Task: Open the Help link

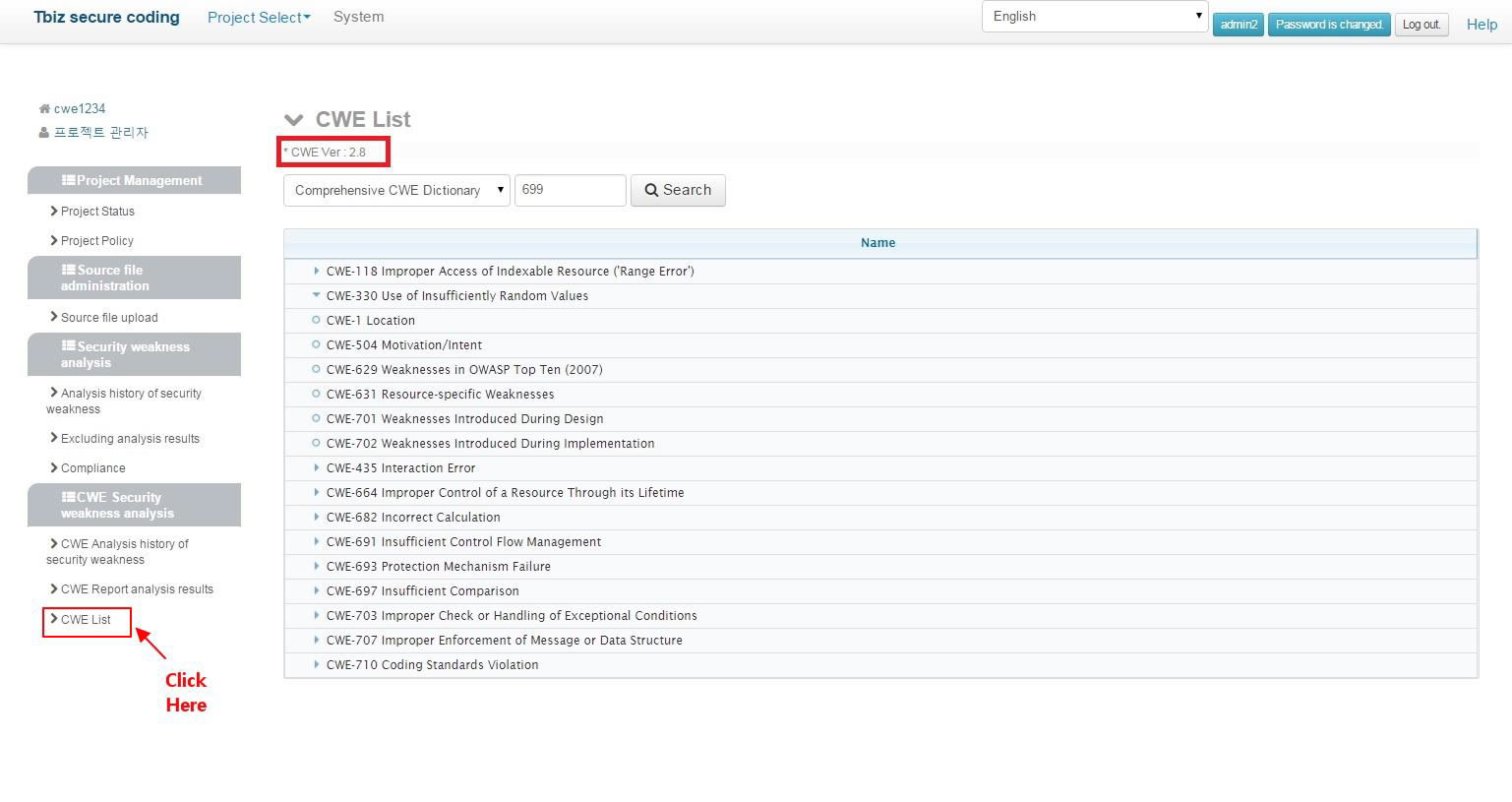Action: pos(1482,25)
